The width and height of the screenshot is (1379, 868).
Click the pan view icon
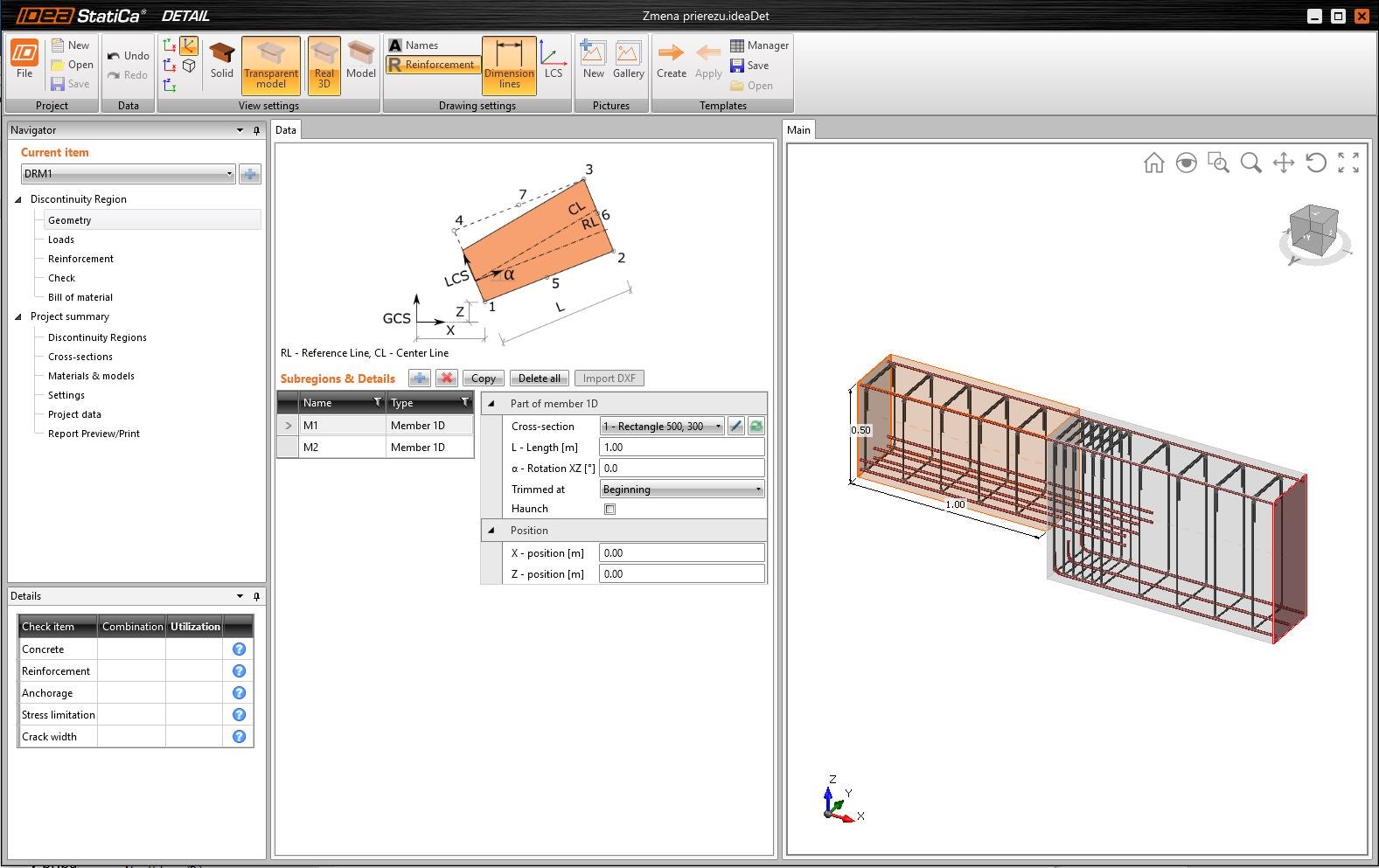point(1283,163)
